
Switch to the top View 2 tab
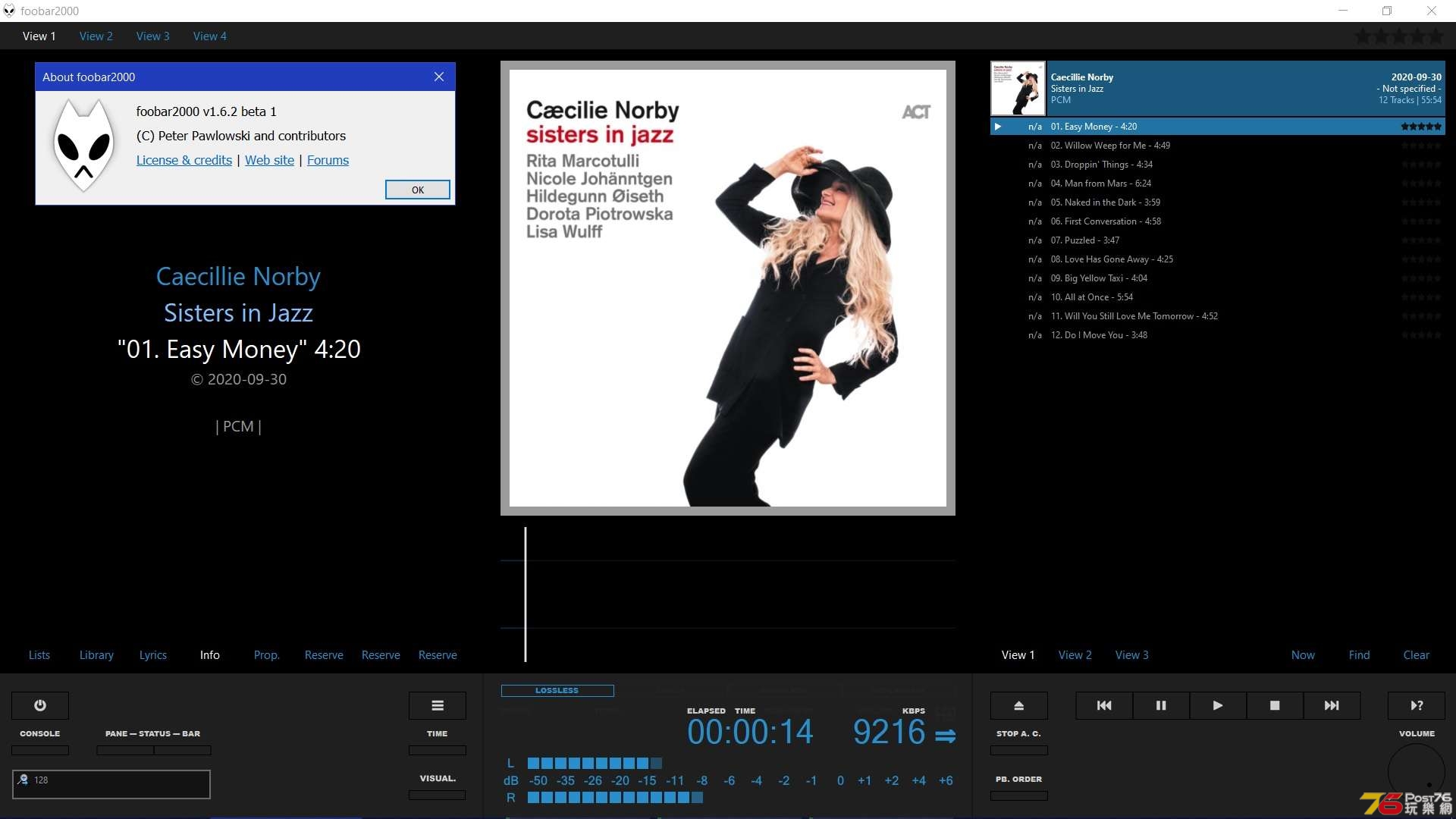96,36
